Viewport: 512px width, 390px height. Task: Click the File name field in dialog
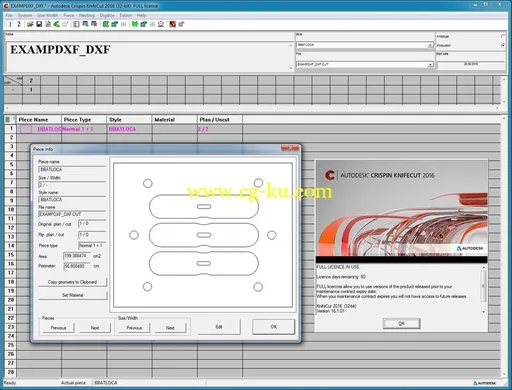(72, 214)
